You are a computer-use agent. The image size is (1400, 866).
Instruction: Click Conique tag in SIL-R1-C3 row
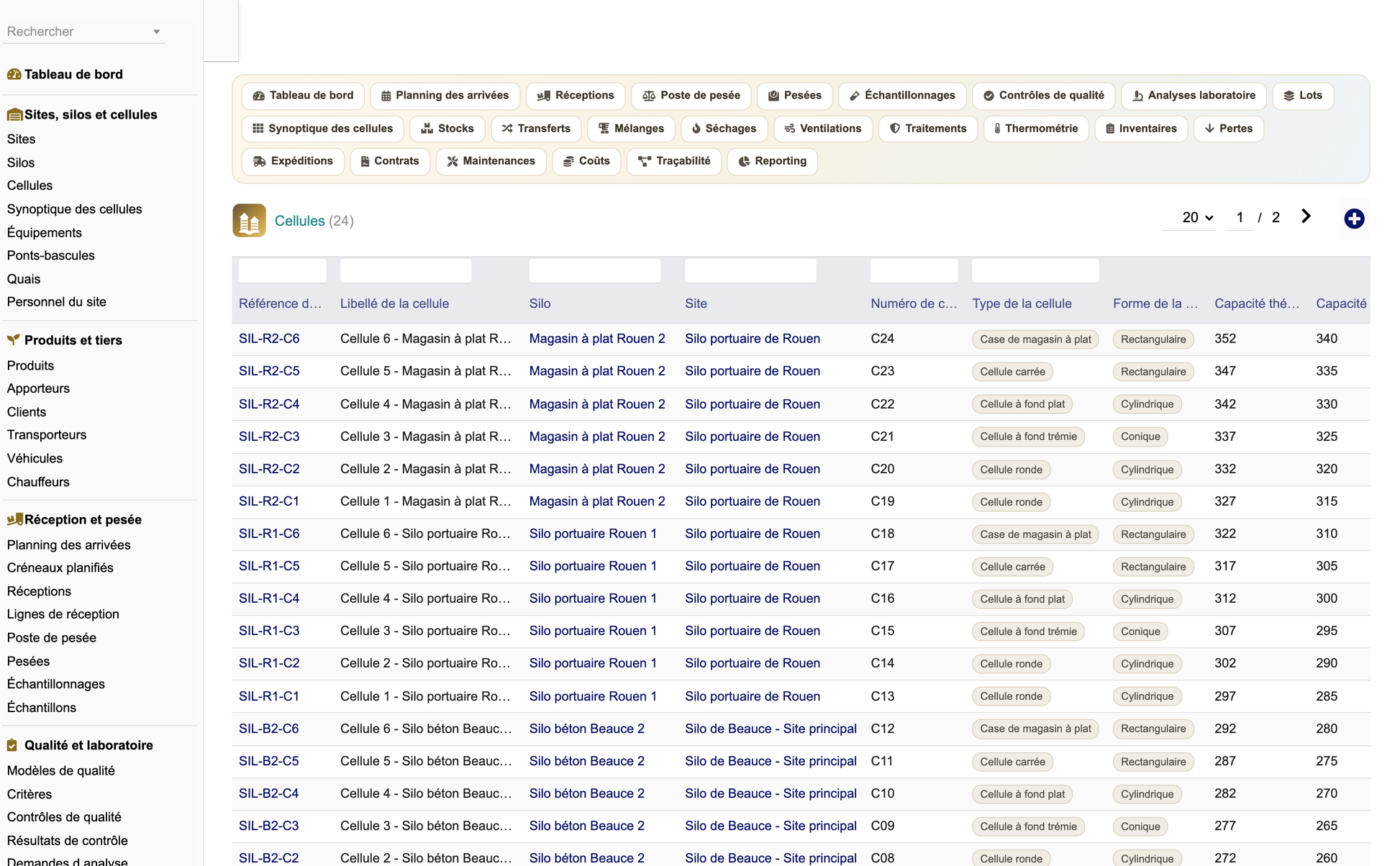click(1140, 632)
